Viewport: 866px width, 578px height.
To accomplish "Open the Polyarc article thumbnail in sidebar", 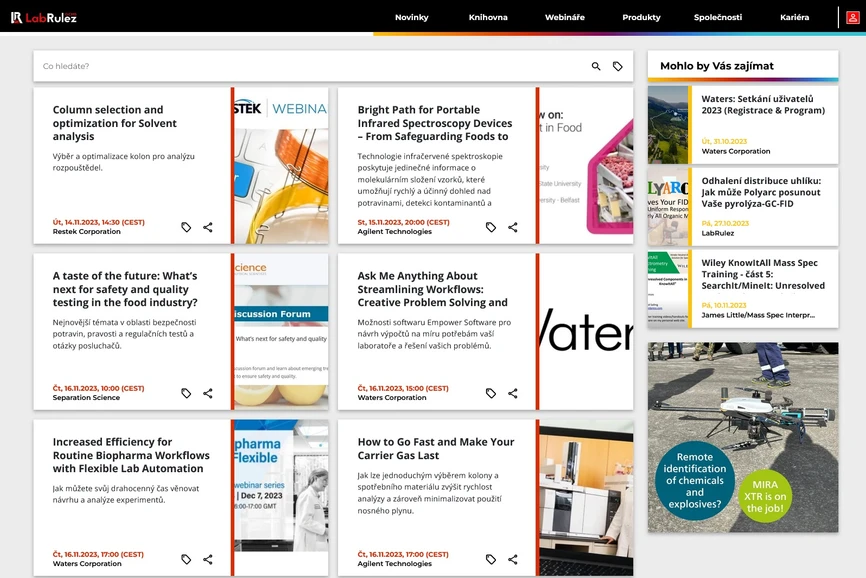I will point(668,207).
